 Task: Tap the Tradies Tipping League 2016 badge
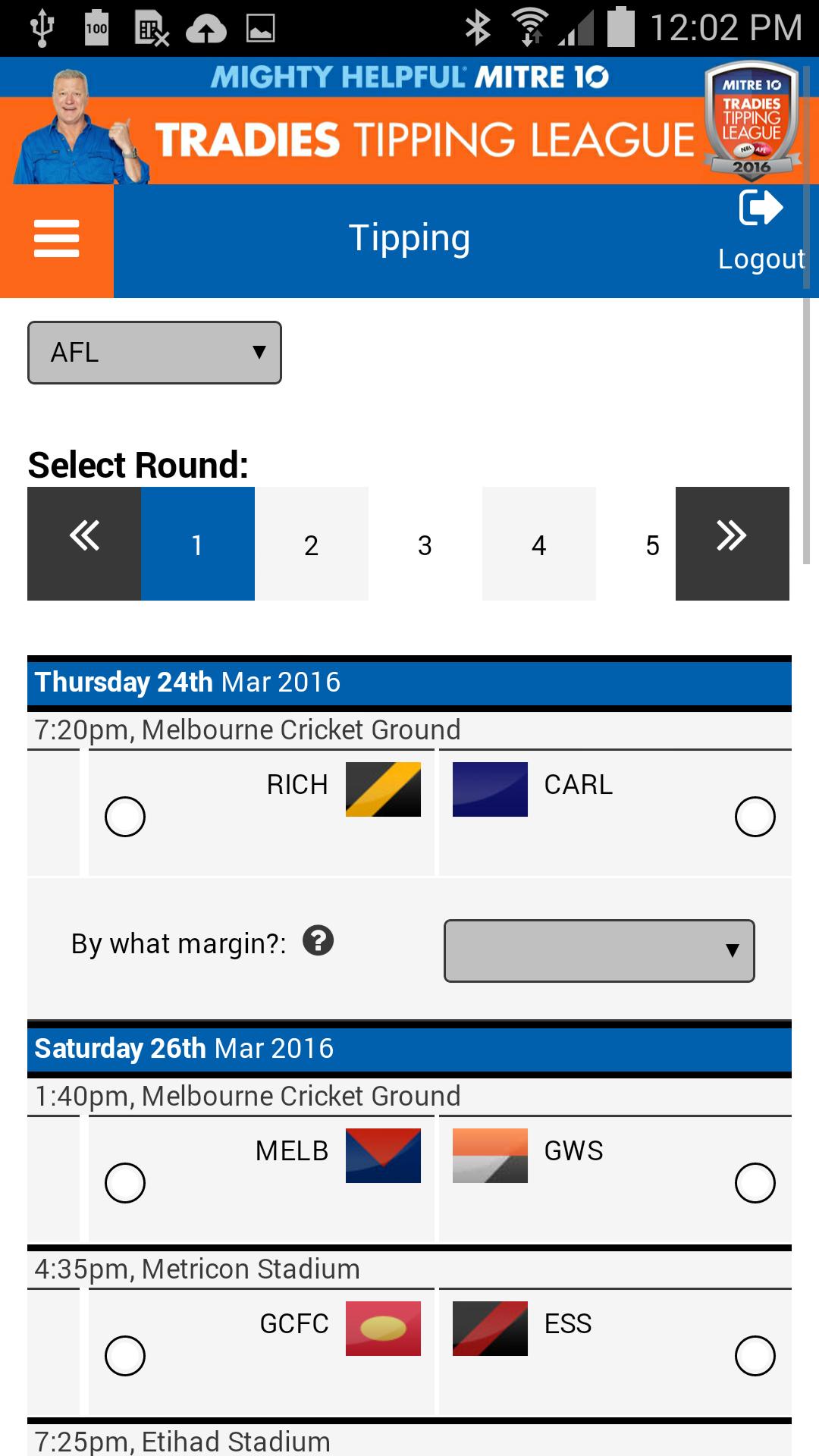pyautogui.click(x=752, y=124)
